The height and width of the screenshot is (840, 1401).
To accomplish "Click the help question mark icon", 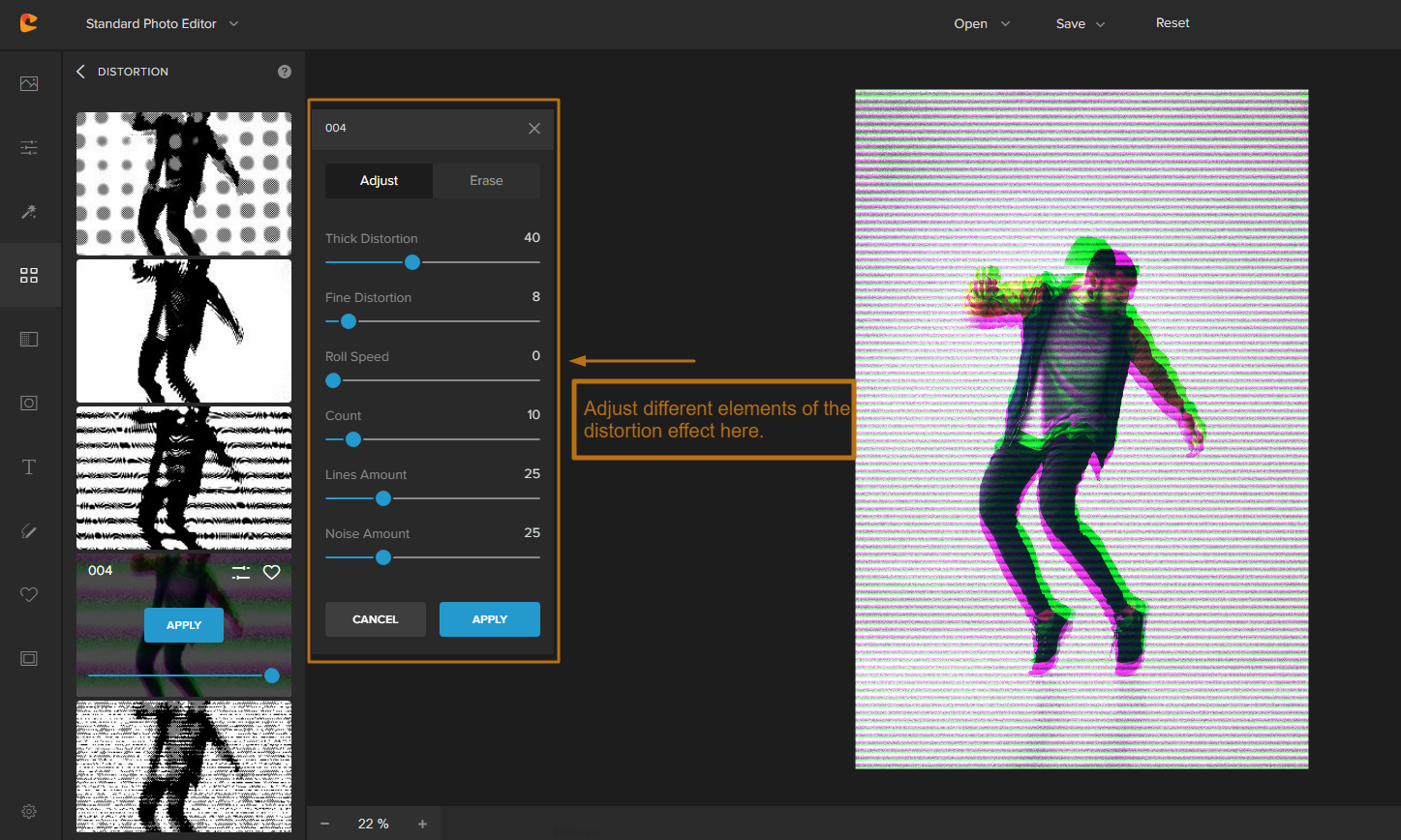I will 284,72.
